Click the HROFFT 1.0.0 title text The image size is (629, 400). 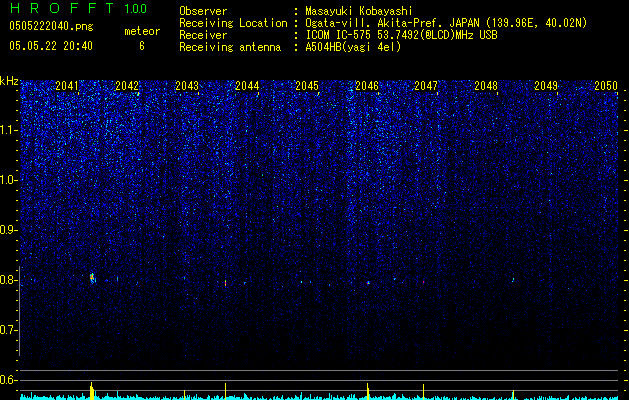[x=78, y=8]
